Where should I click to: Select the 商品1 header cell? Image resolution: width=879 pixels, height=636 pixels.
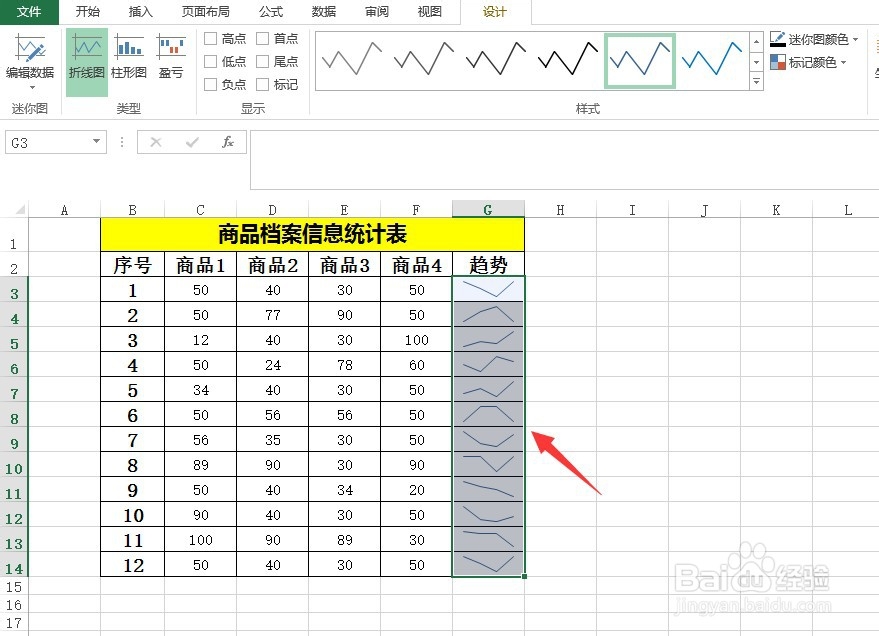point(200,264)
